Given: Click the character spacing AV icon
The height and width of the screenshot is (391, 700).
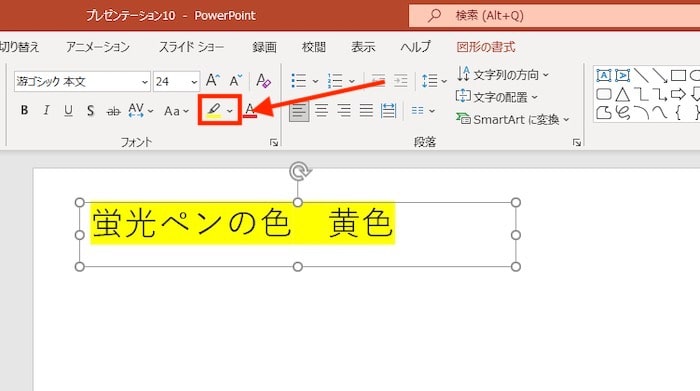Looking at the screenshot, I should pyautogui.click(x=136, y=110).
